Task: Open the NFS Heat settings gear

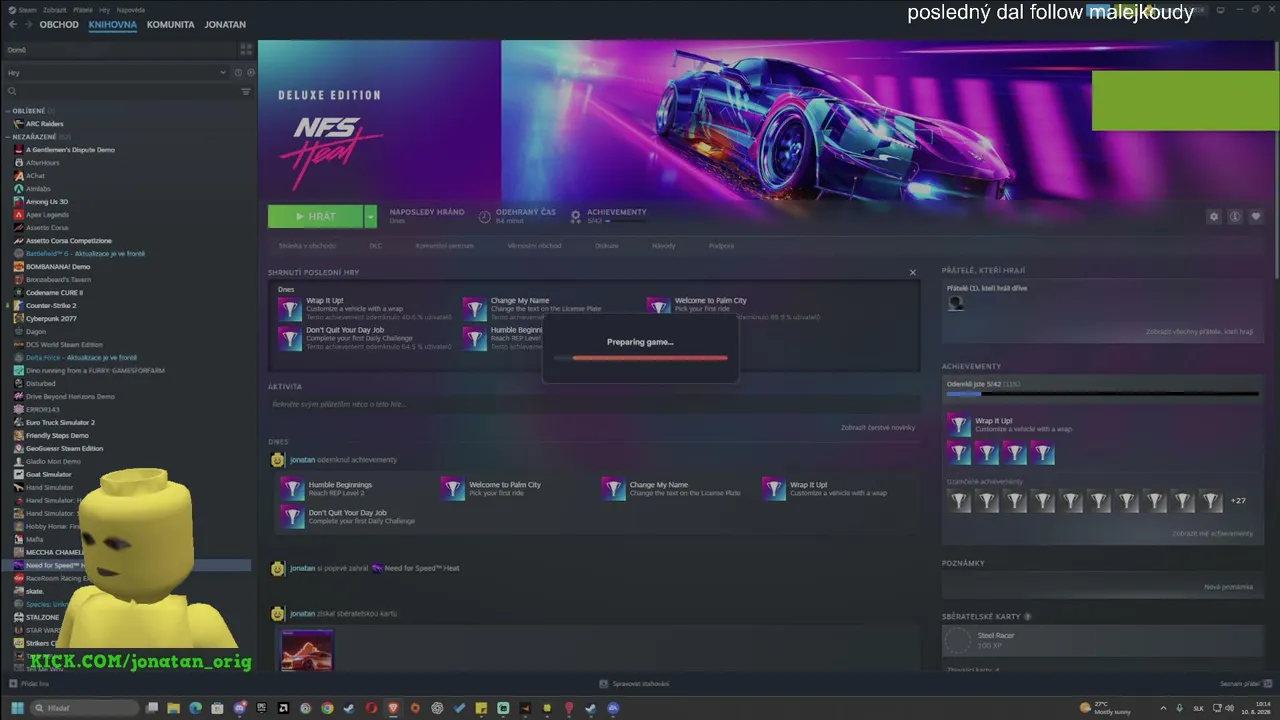Action: pos(1214,217)
